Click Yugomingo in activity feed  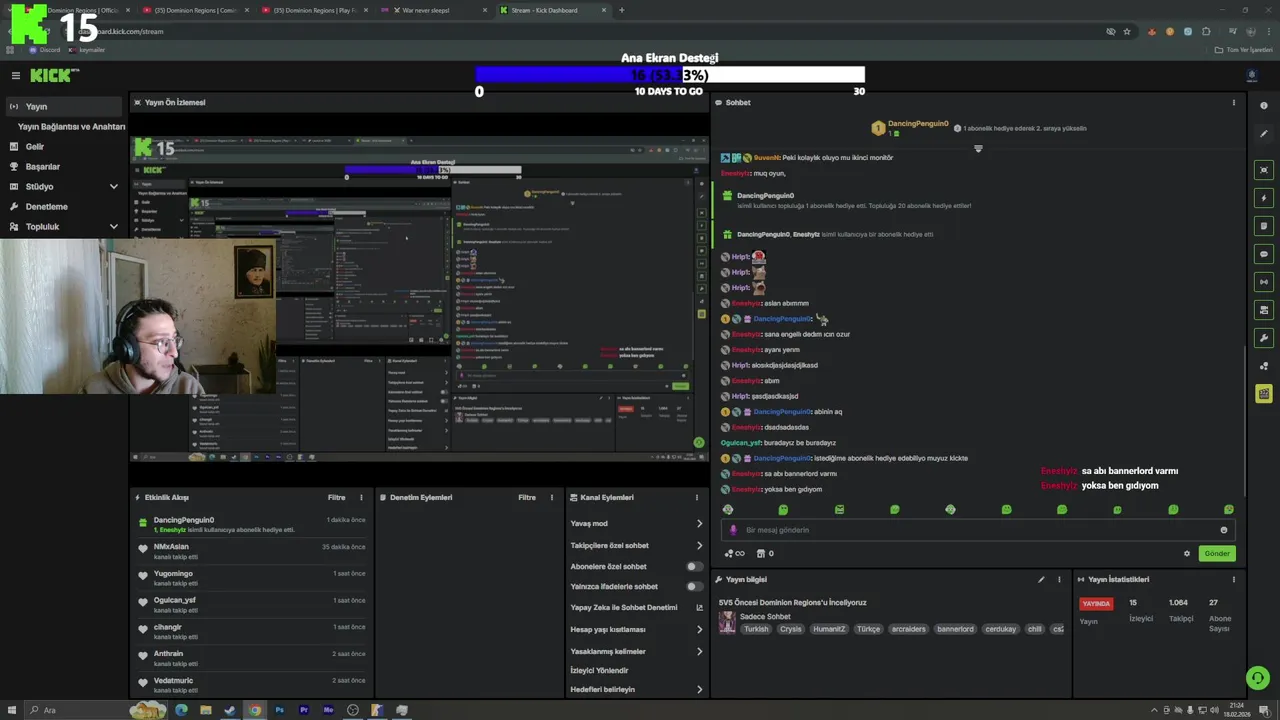click(252, 578)
